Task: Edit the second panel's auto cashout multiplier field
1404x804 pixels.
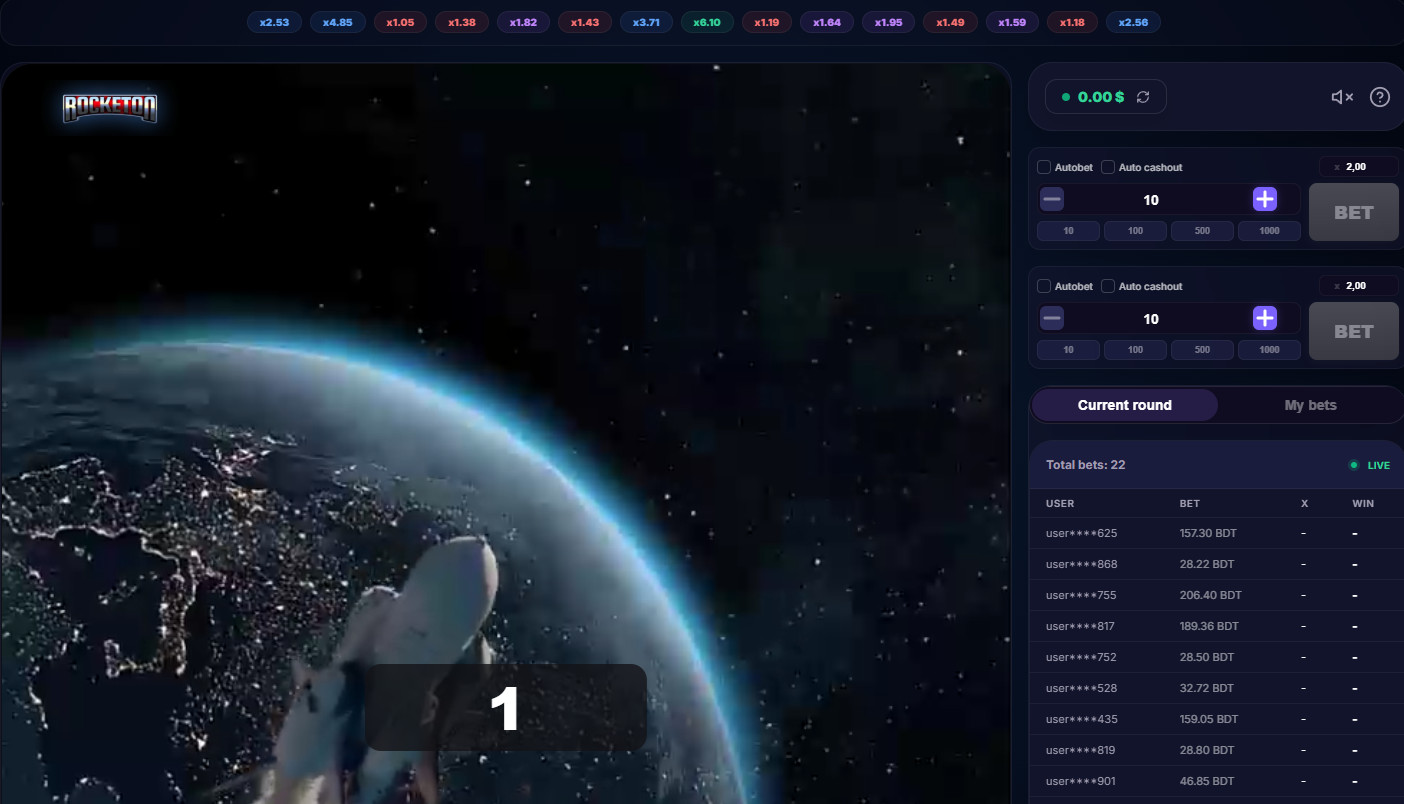Action: (1359, 286)
